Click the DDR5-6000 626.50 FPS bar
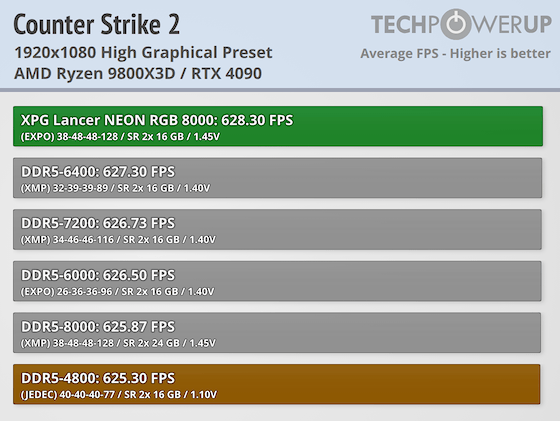Screen dimensions: 560x421 click(277, 281)
